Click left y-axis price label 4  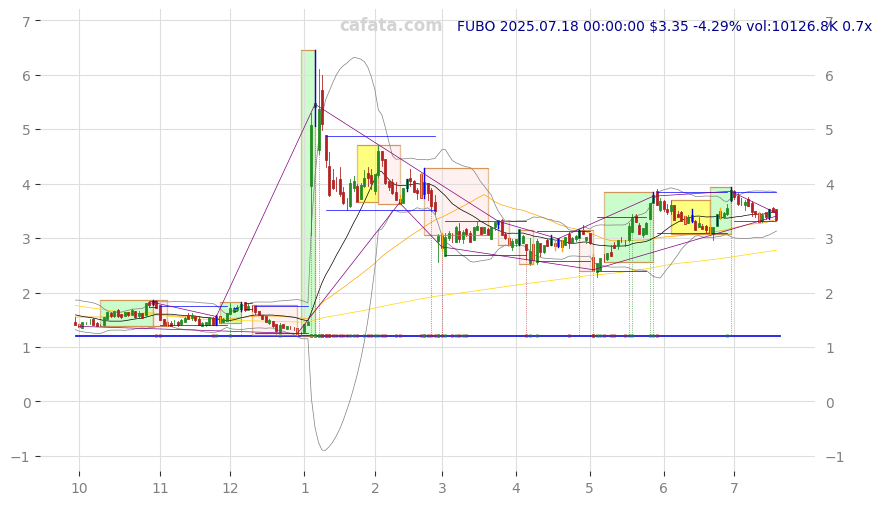[x=26, y=184]
